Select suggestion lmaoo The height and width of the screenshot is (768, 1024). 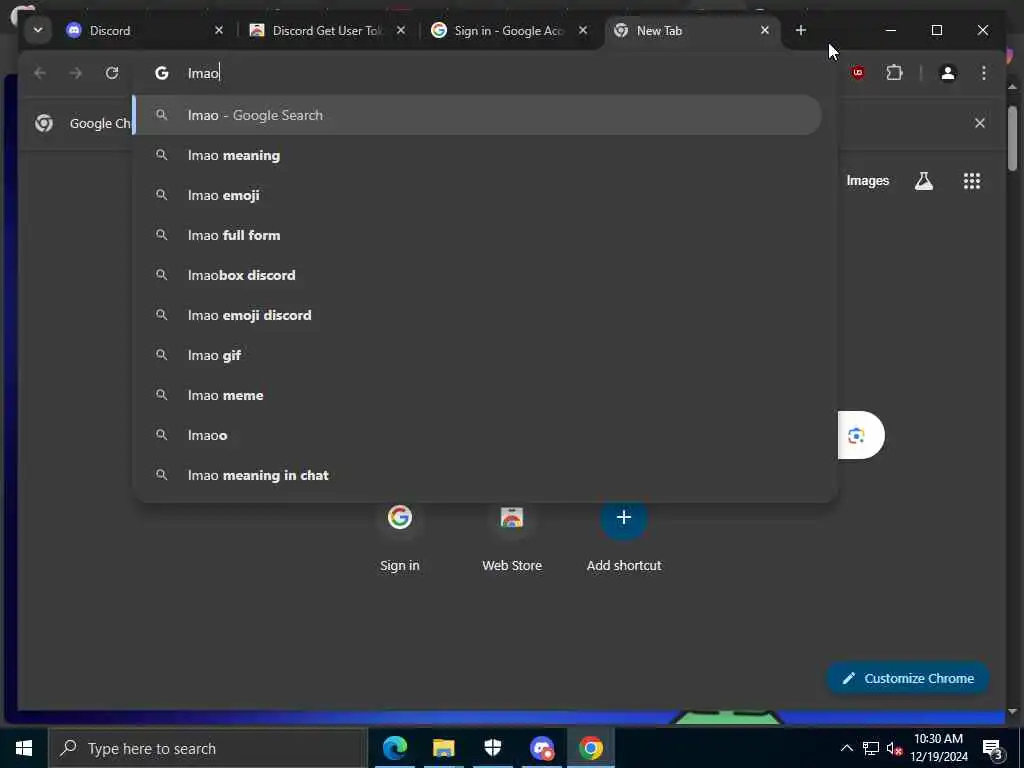pyautogui.click(x=477, y=435)
